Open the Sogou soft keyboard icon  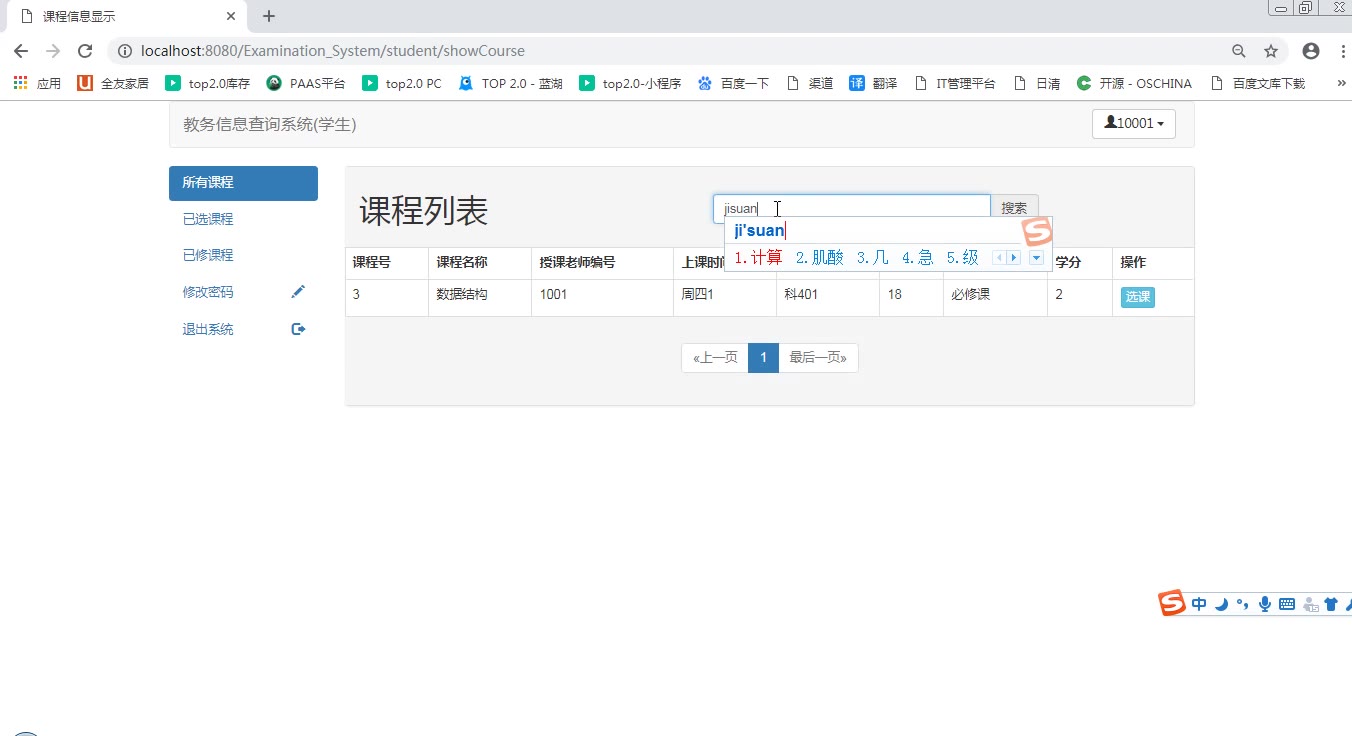point(1287,604)
